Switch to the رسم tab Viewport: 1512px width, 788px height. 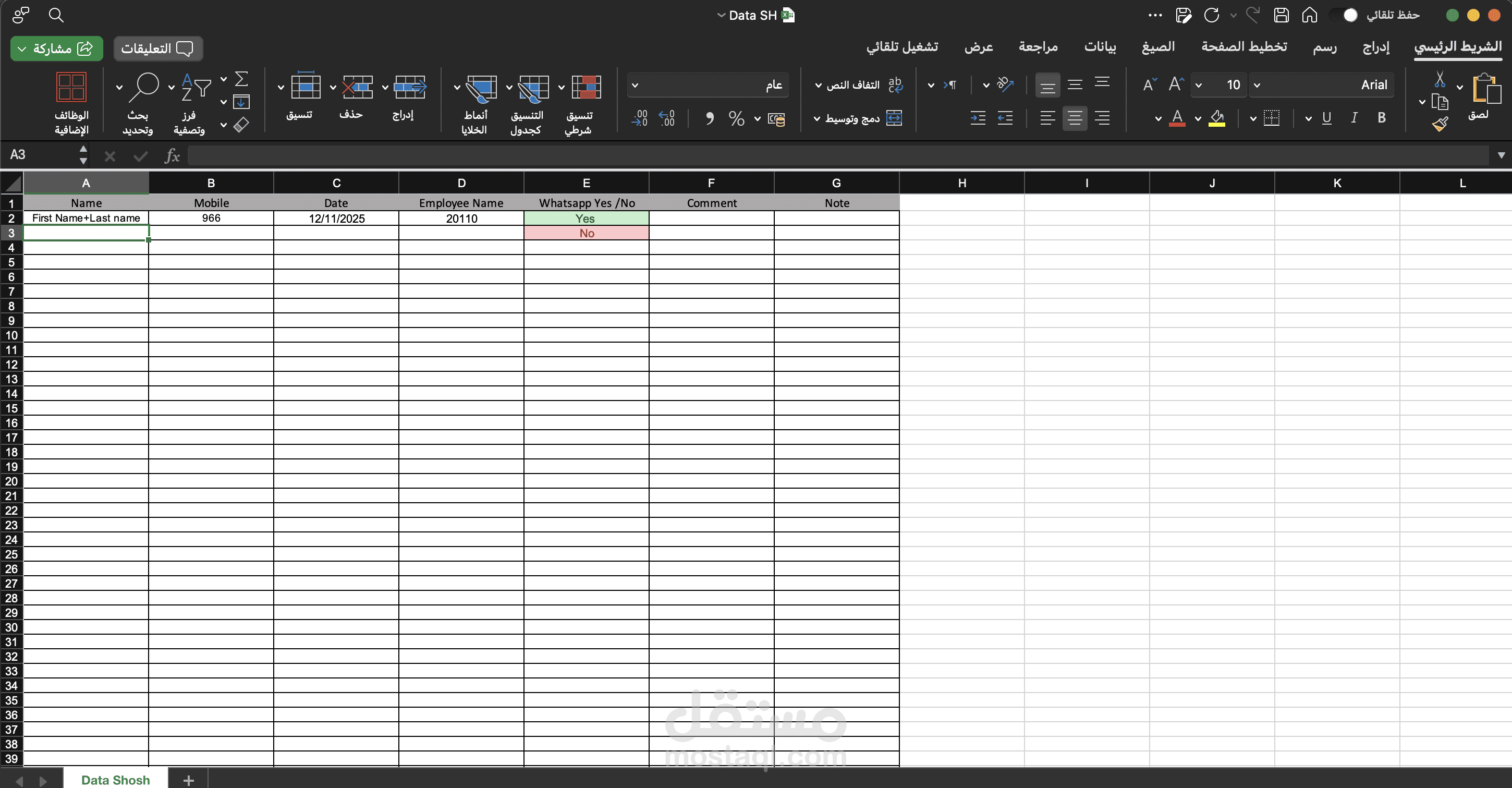click(1325, 47)
